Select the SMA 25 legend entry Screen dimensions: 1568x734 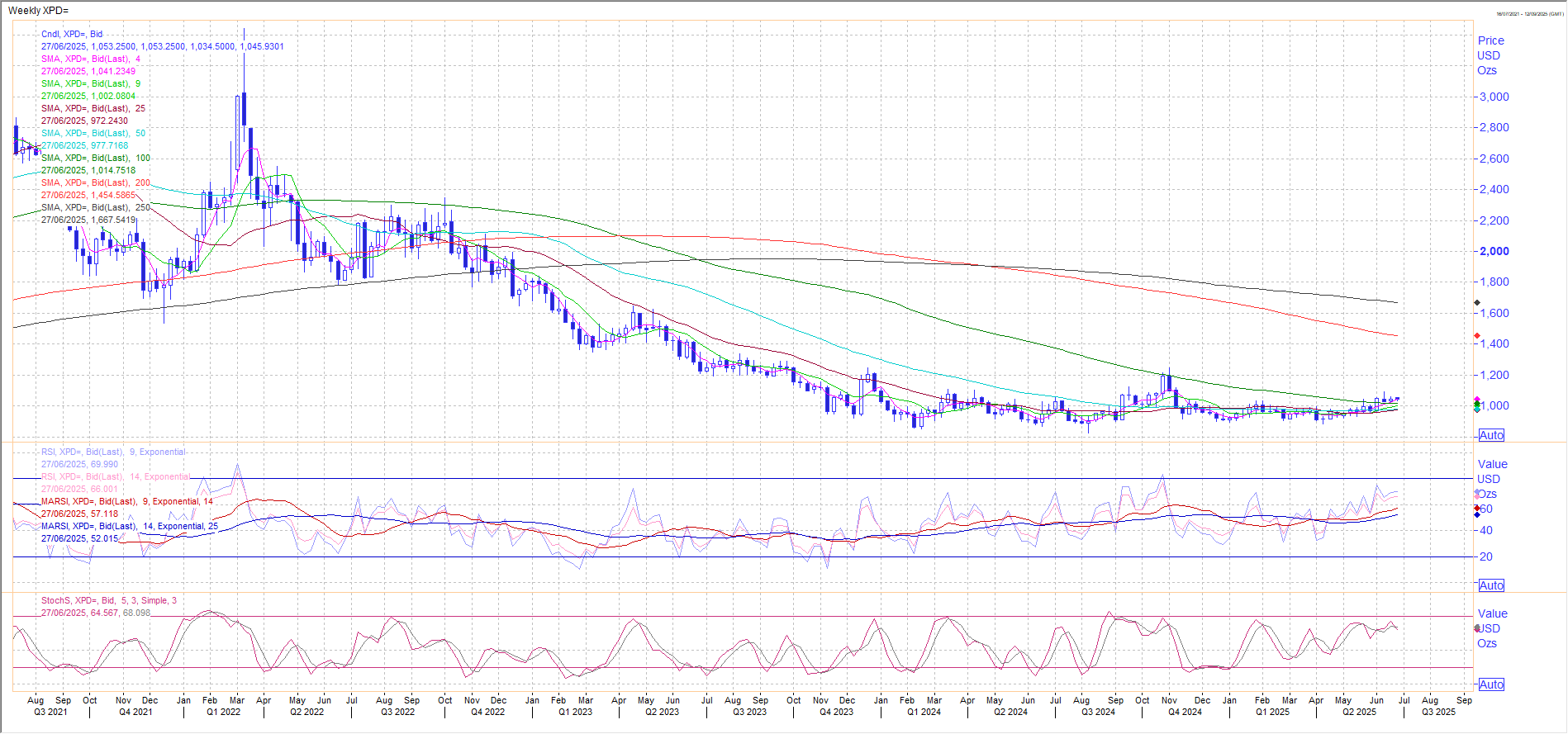click(93, 108)
